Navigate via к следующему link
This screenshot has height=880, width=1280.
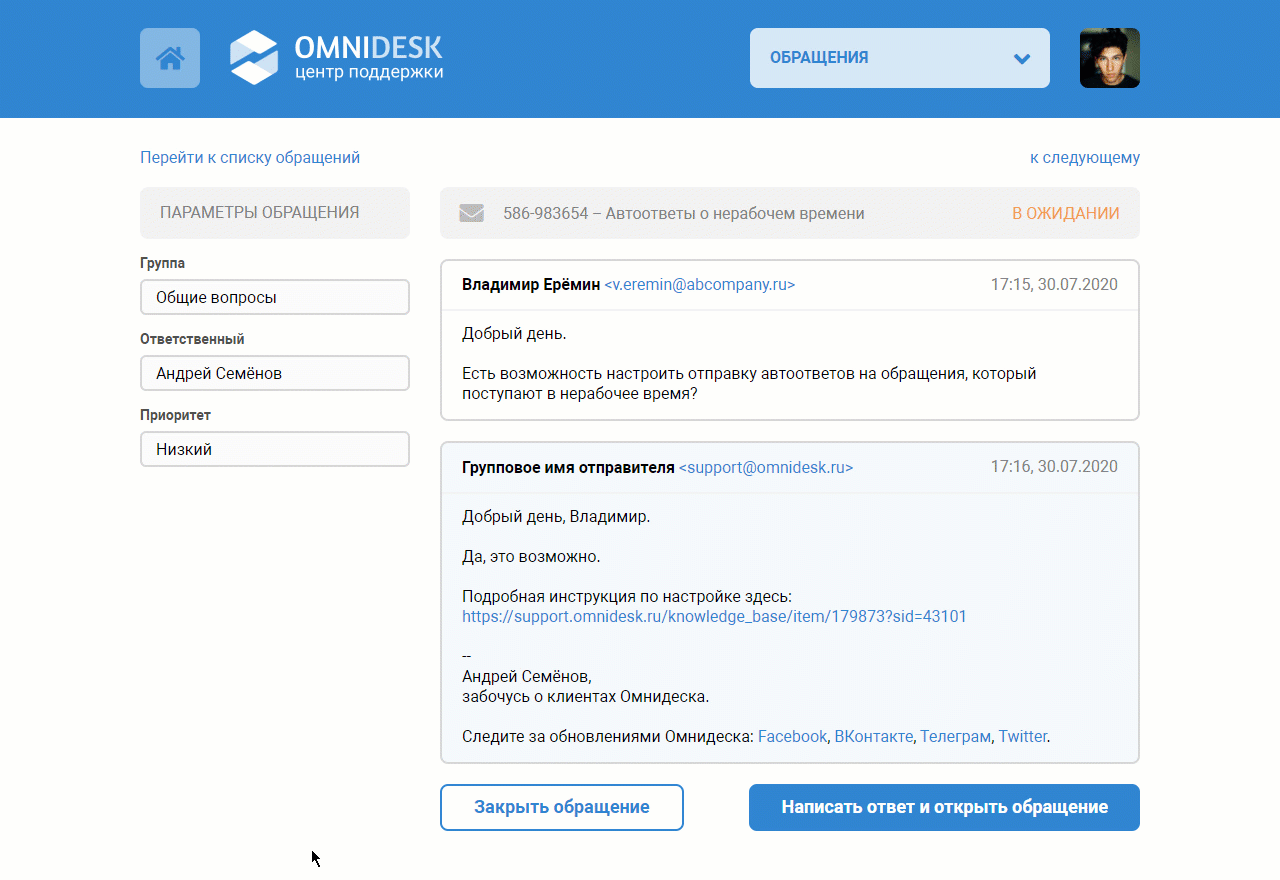(1084, 157)
